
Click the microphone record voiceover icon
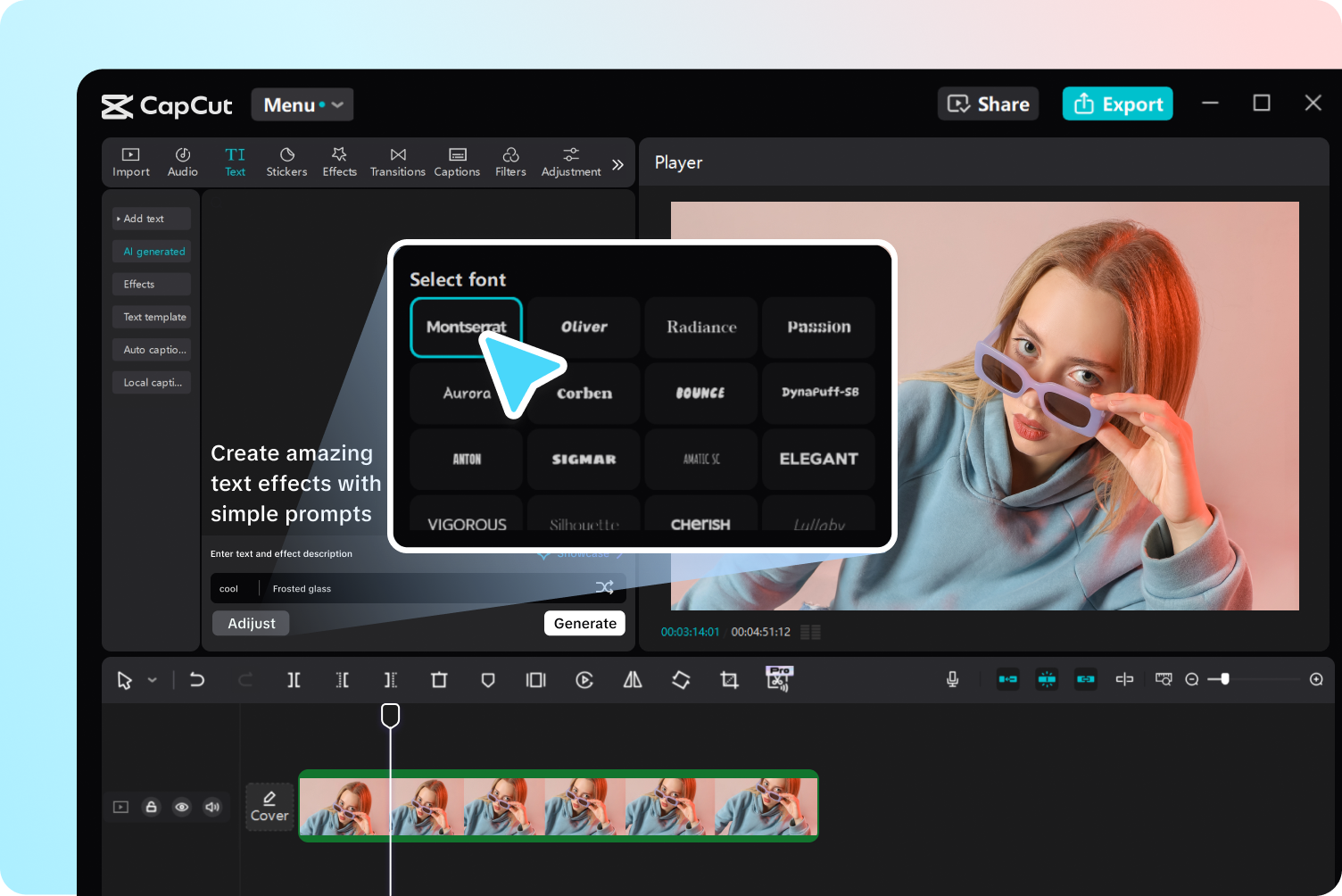click(x=953, y=679)
